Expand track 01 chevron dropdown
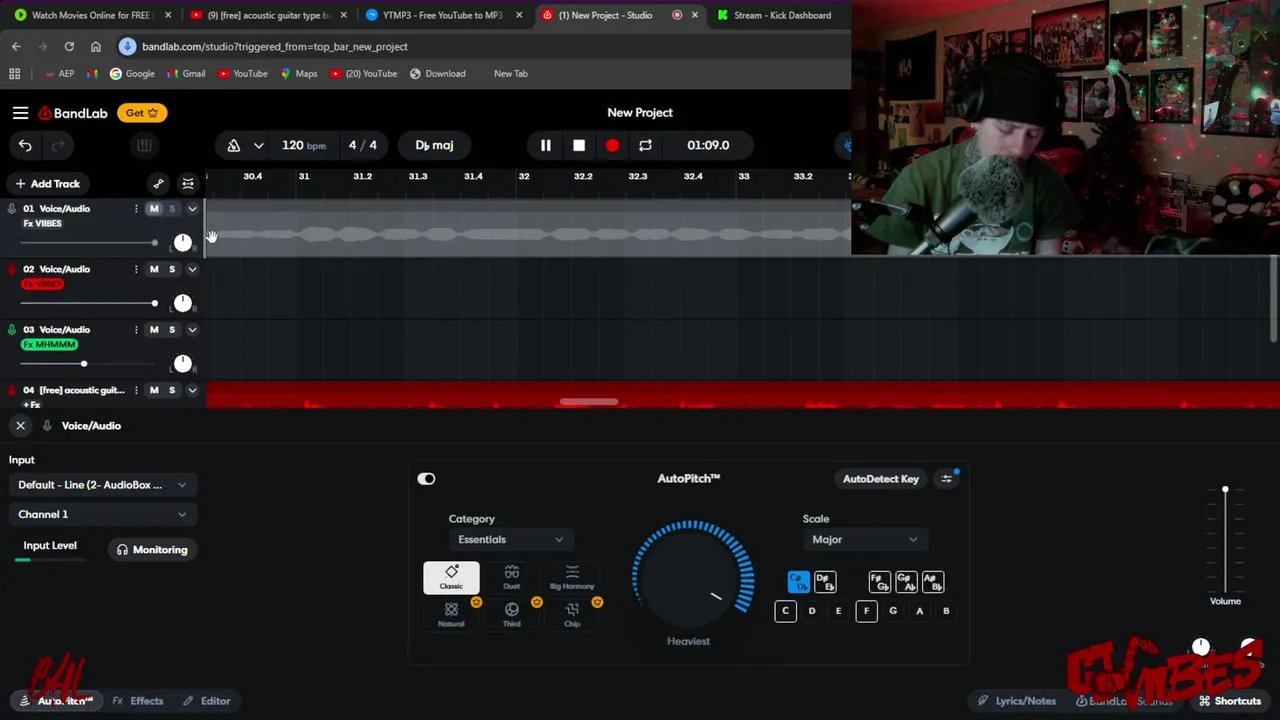Screen dimensions: 1280x720 [192, 209]
